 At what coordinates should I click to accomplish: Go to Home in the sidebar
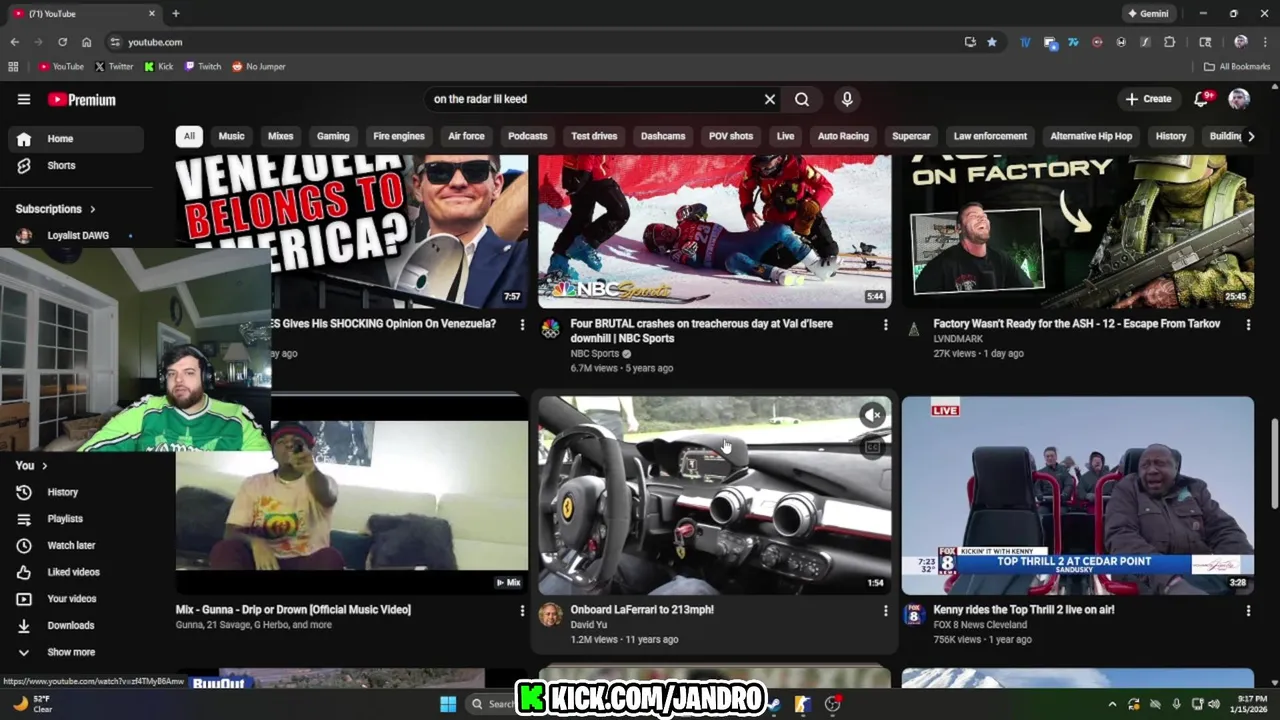(76, 139)
